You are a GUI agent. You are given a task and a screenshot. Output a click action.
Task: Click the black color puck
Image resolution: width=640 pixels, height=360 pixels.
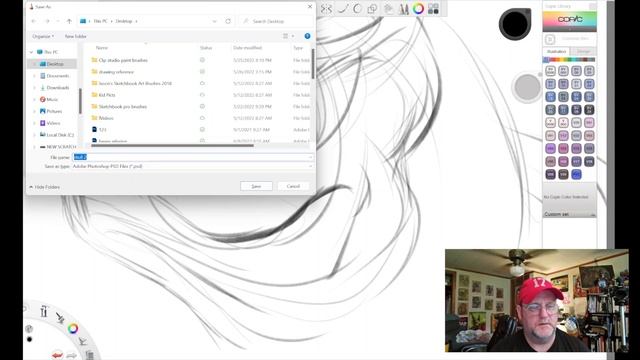(515, 24)
